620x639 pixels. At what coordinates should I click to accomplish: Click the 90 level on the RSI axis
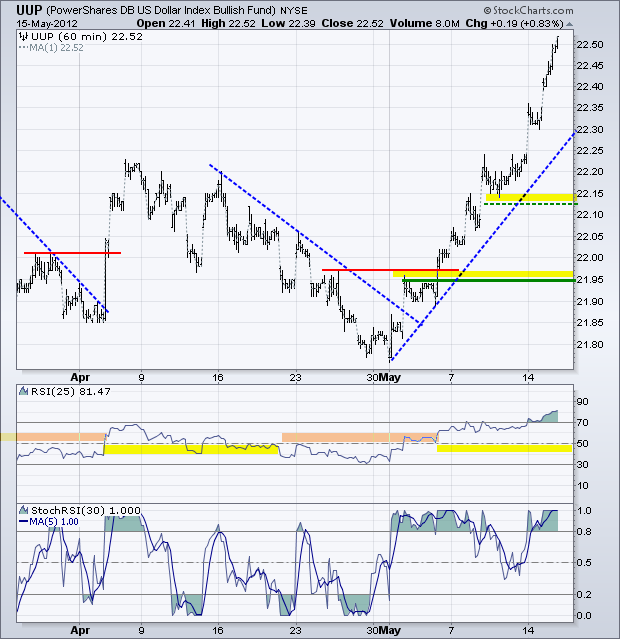(582, 402)
